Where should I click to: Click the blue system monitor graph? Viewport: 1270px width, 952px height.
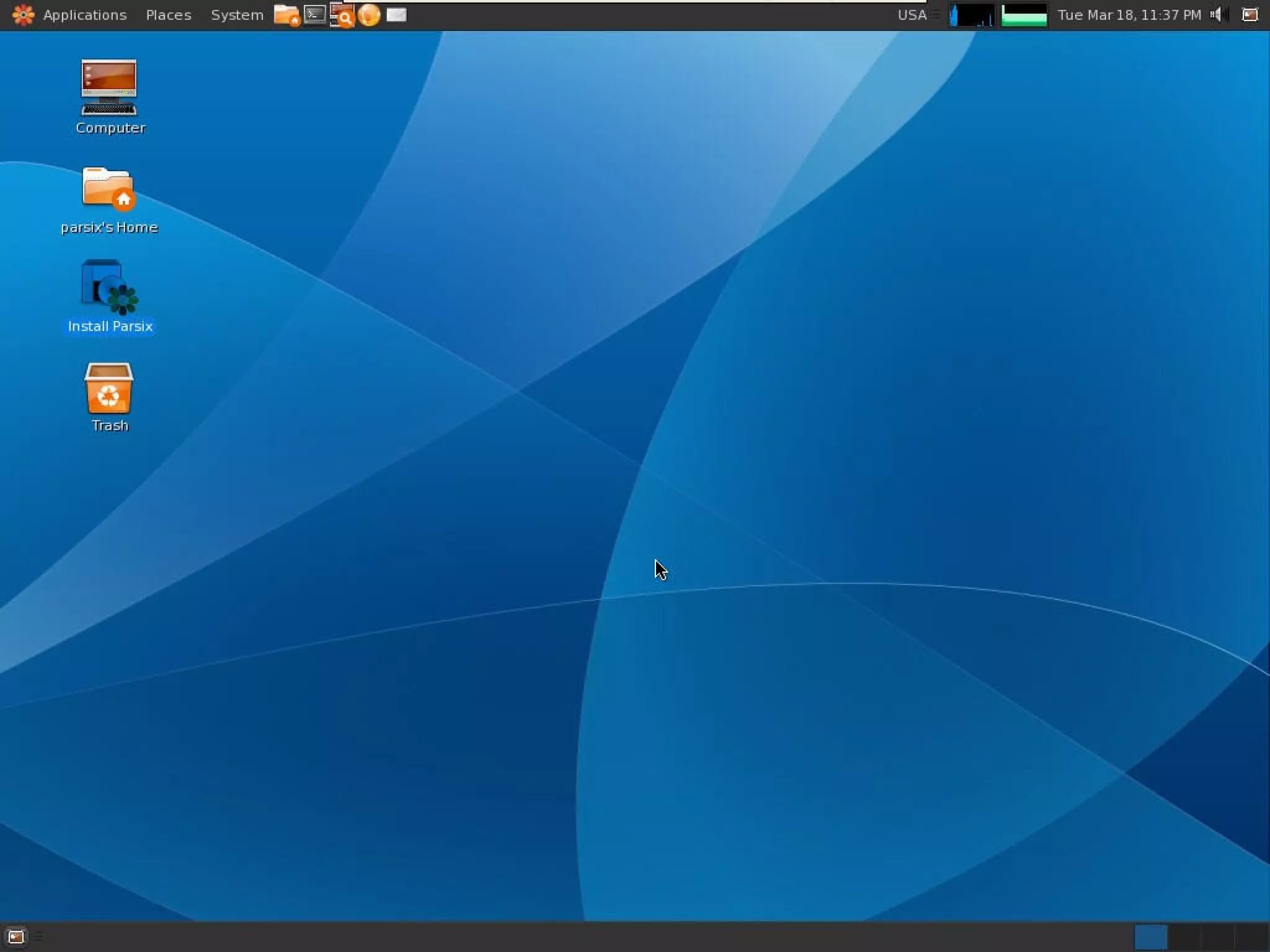pyautogui.click(x=971, y=15)
